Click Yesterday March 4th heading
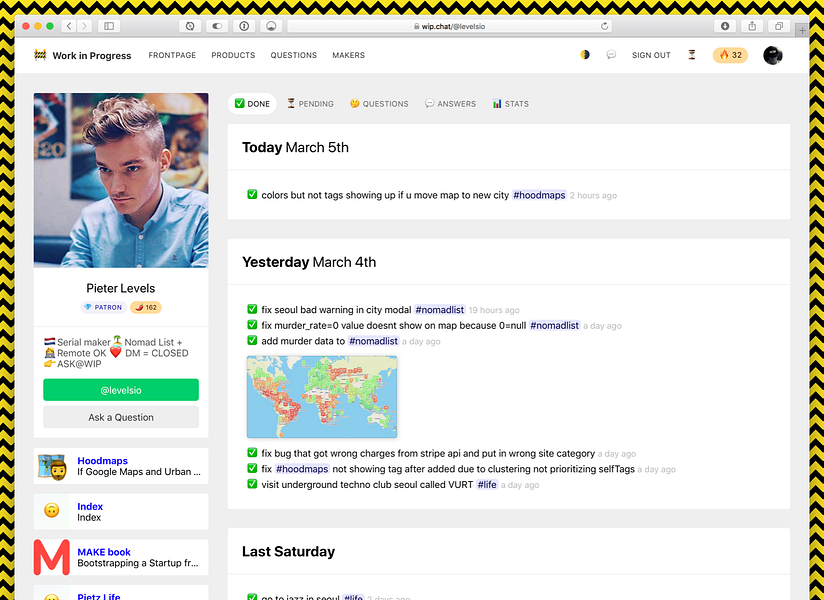Viewport: 824px width, 600px height. click(309, 262)
